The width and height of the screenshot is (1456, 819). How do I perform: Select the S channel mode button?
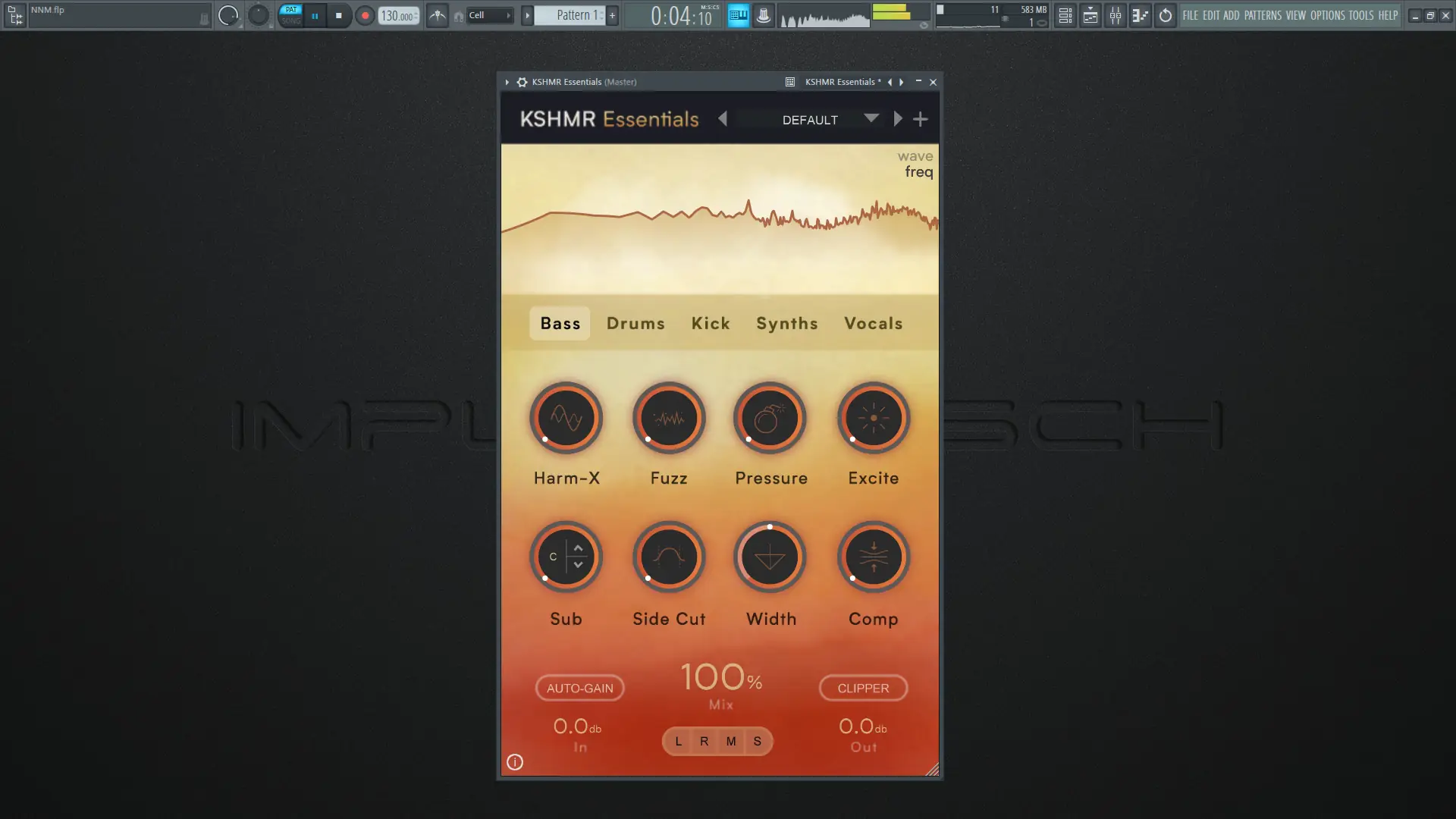(x=758, y=741)
